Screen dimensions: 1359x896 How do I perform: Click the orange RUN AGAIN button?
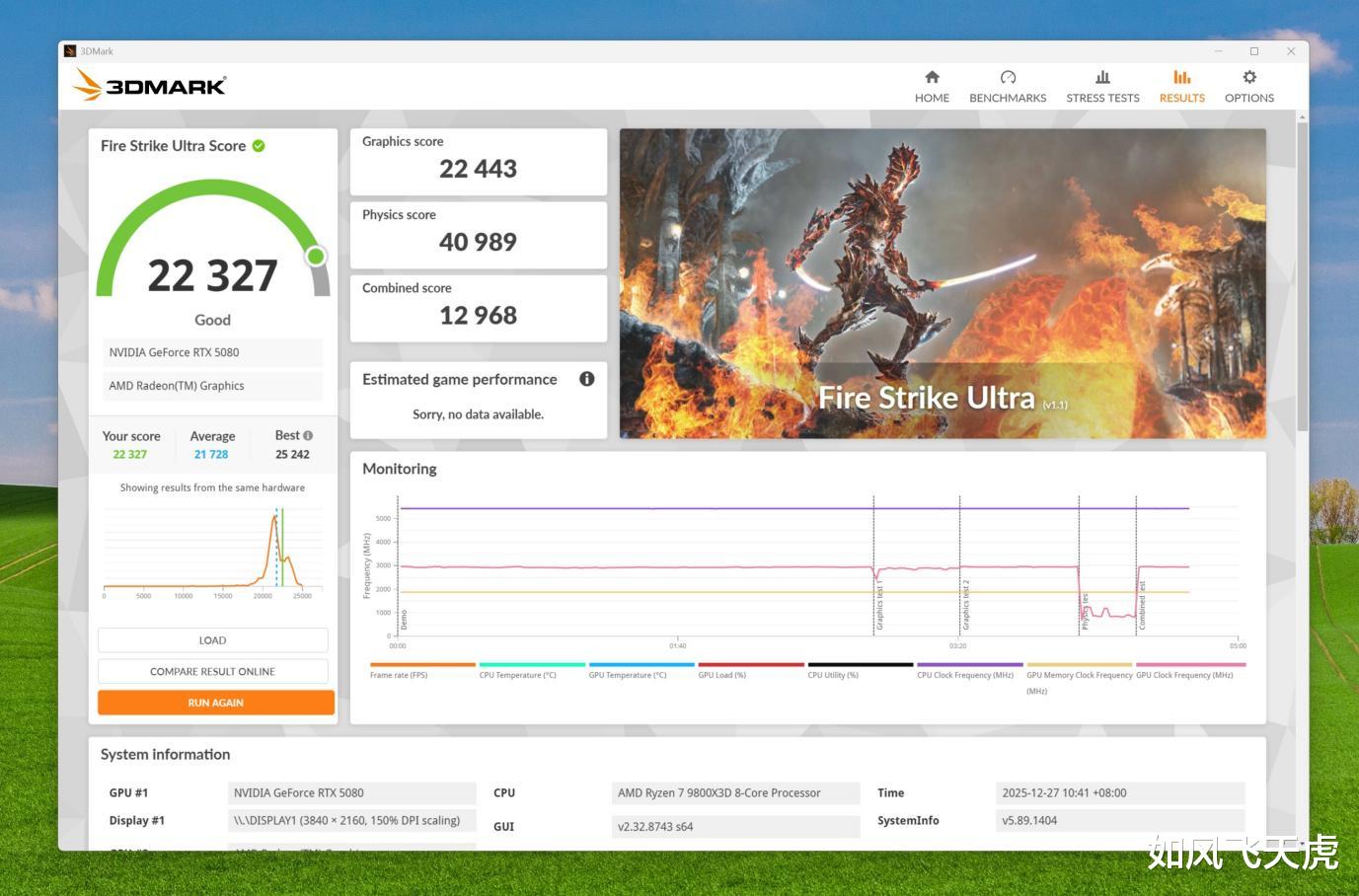pyautogui.click(x=216, y=703)
